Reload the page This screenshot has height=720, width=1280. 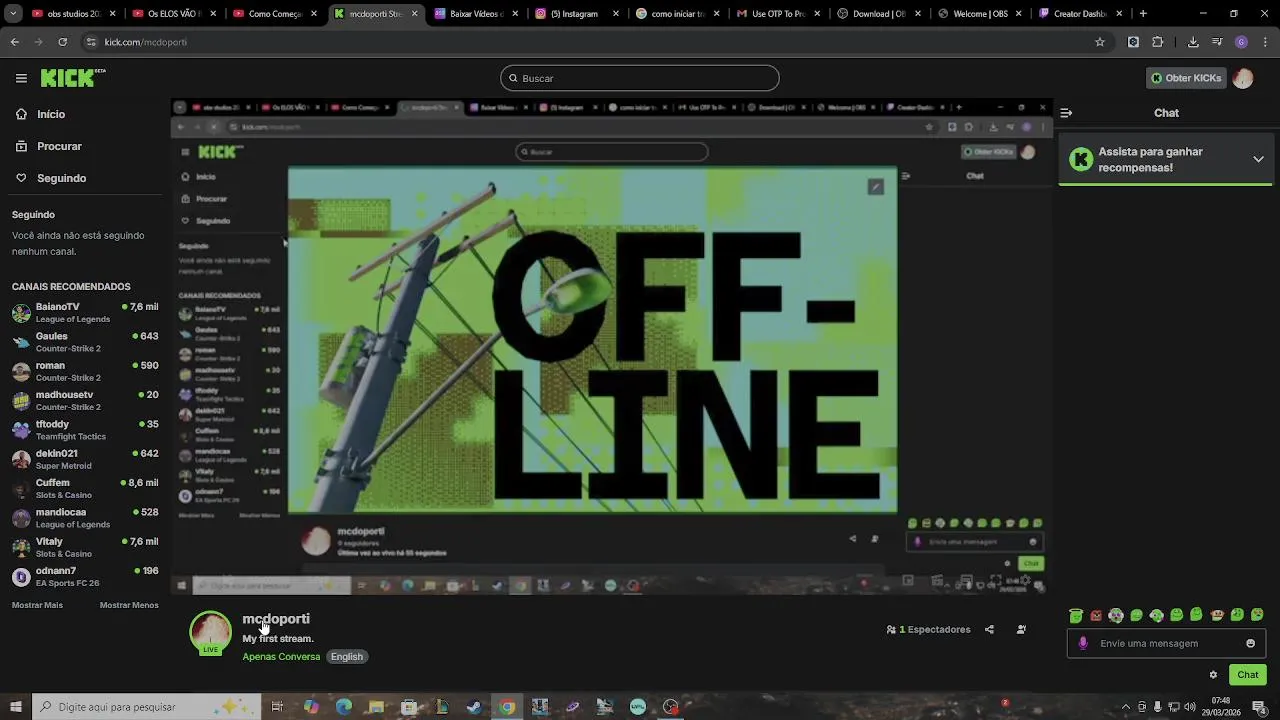pyautogui.click(x=62, y=42)
